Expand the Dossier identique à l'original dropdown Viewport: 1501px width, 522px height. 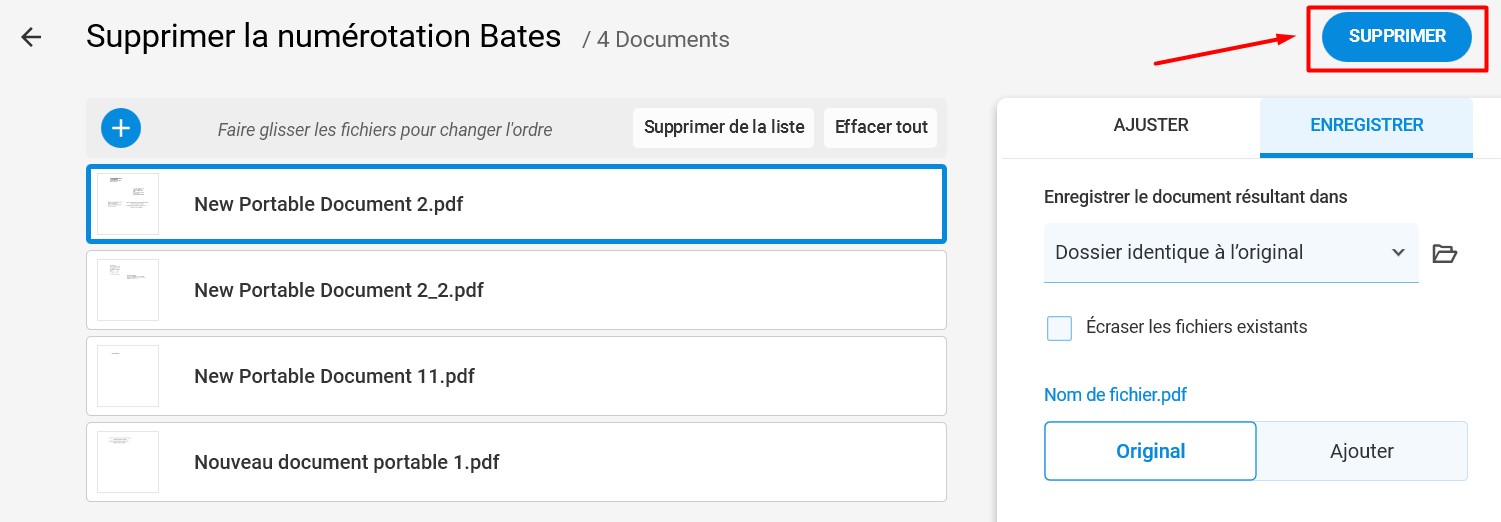click(x=1231, y=253)
